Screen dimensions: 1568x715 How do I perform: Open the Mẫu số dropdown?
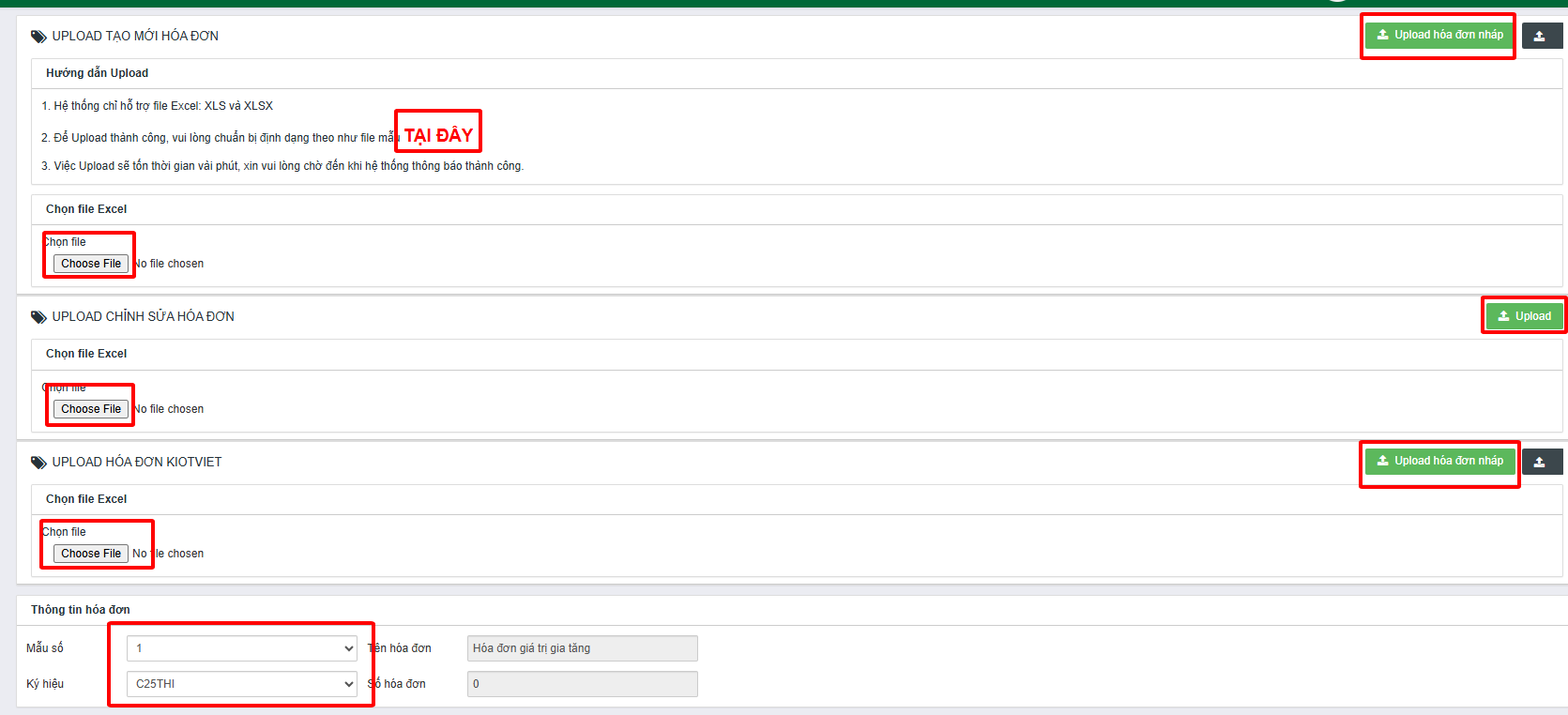point(242,648)
